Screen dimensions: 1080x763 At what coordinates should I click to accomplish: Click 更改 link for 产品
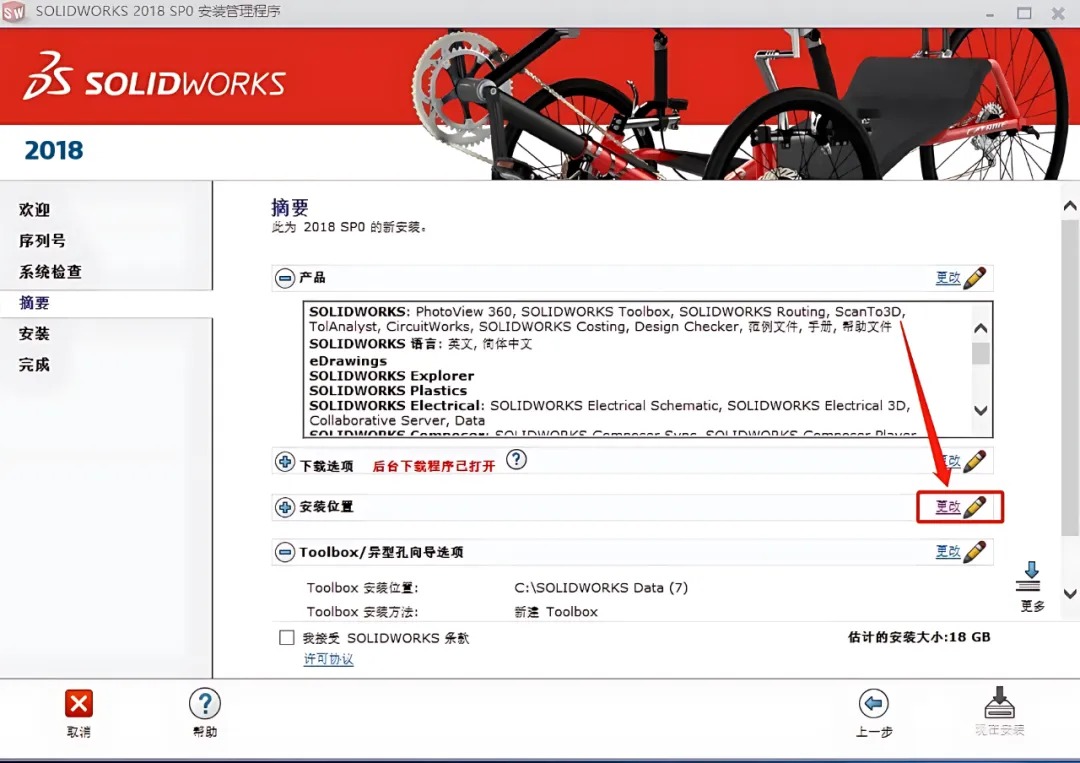[948, 278]
